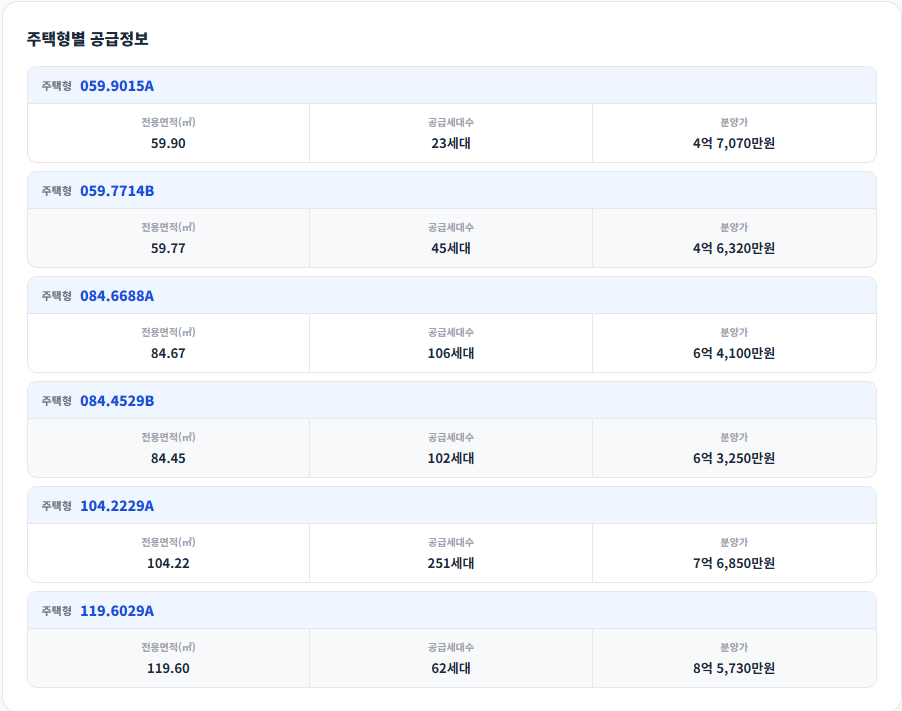Image resolution: width=902 pixels, height=711 pixels.
Task: Click 분양가 label in 119.6029A card
Action: [734, 648]
